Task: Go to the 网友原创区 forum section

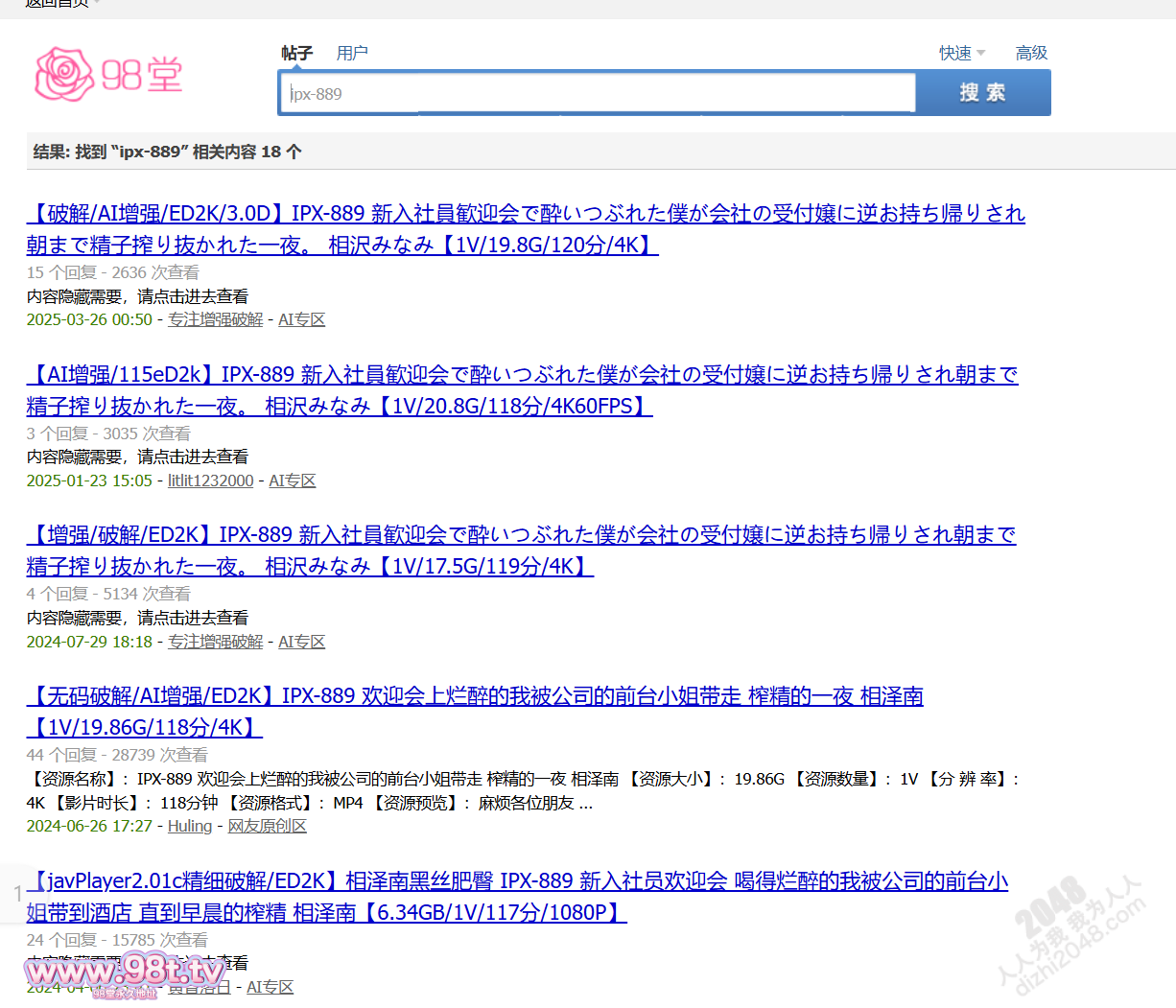Action: click(267, 826)
